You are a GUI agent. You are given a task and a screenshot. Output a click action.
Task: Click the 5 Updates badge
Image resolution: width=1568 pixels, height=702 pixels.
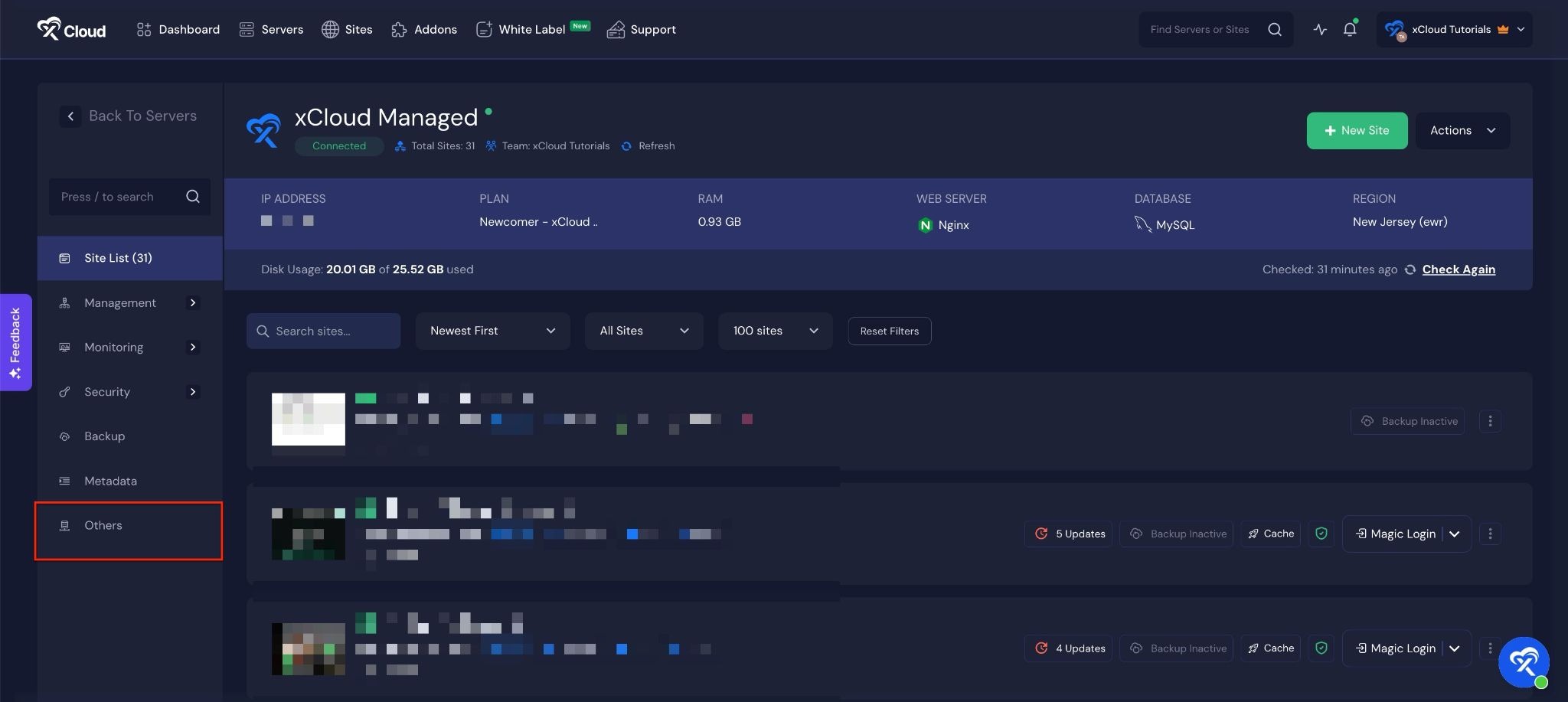(x=1070, y=534)
